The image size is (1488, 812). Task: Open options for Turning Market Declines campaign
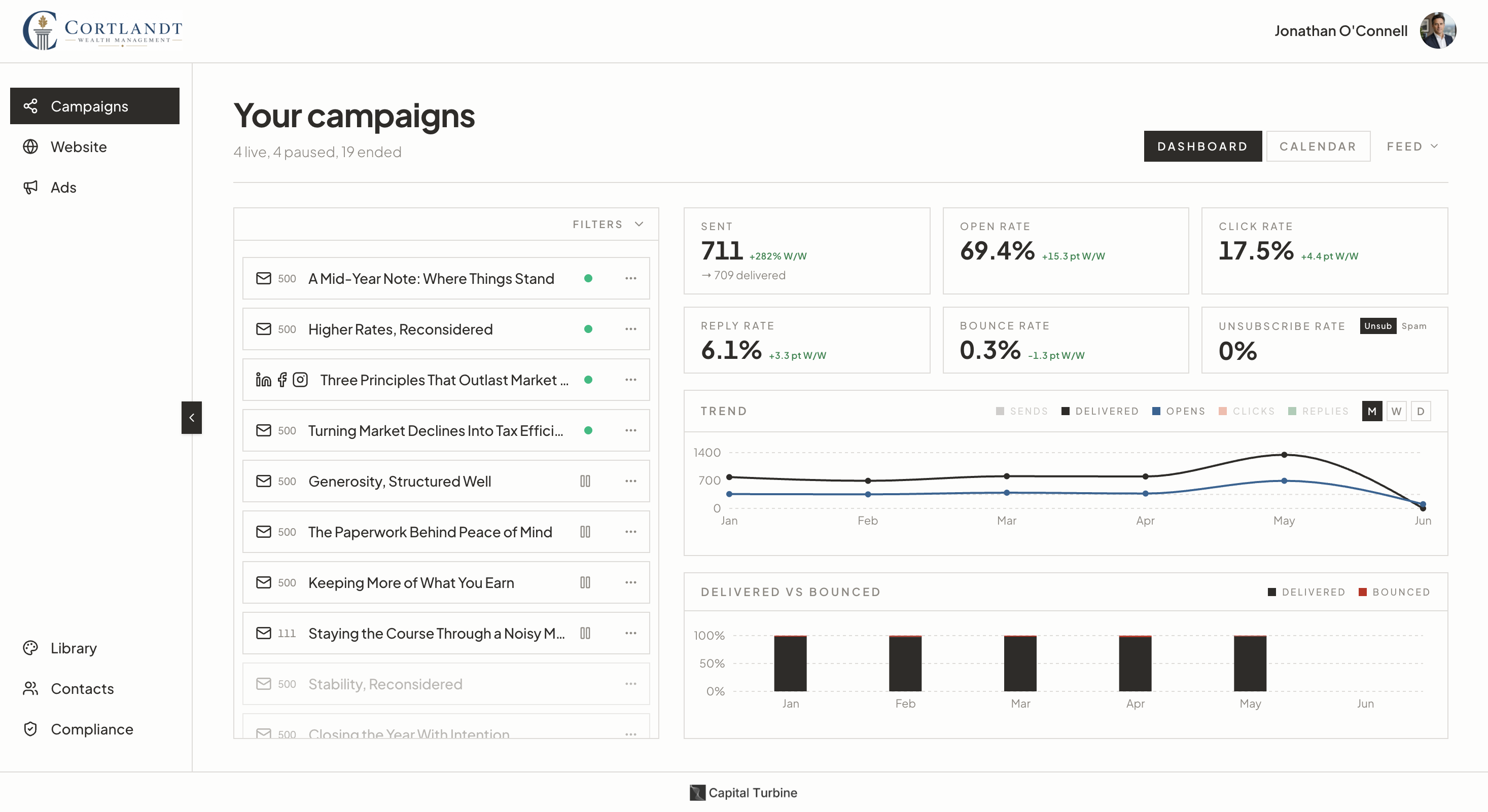click(631, 430)
